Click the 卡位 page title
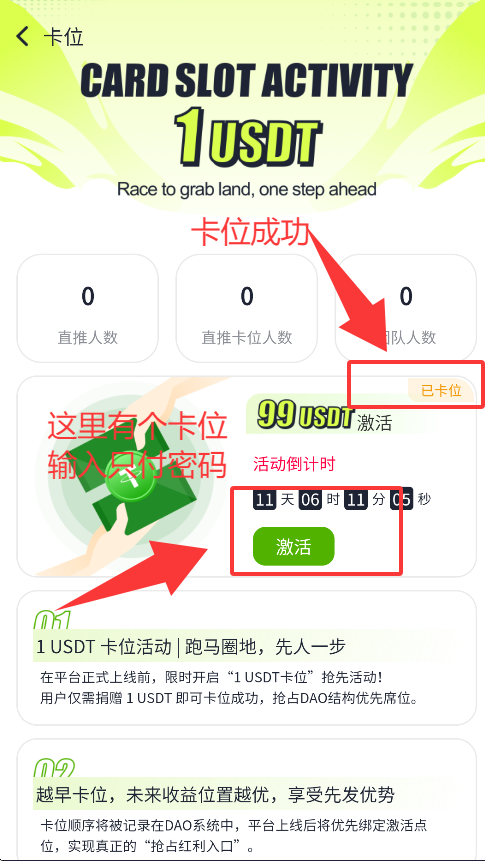485x864 pixels. [63, 37]
